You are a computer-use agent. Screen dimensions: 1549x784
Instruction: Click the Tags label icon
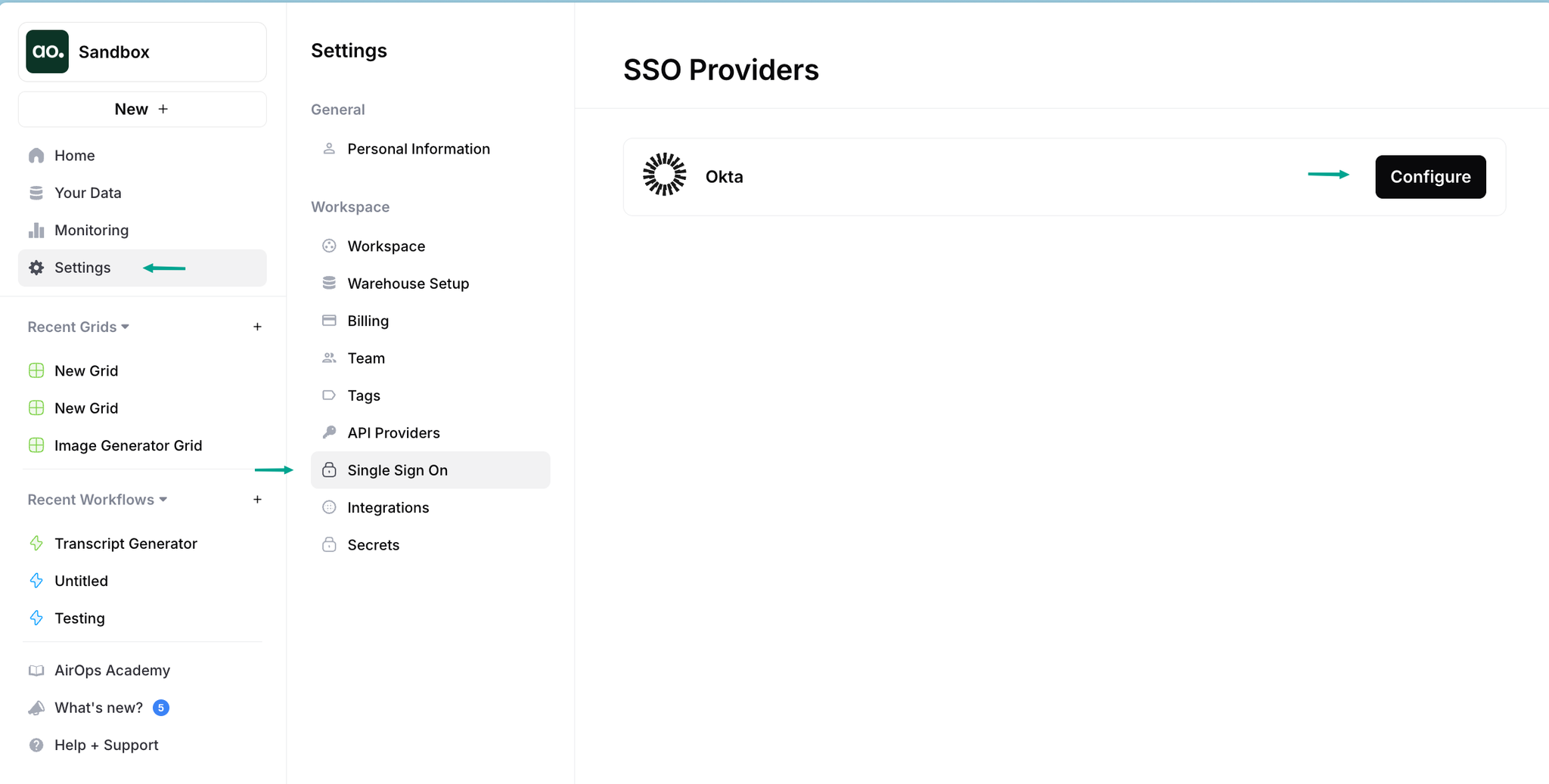pos(329,395)
